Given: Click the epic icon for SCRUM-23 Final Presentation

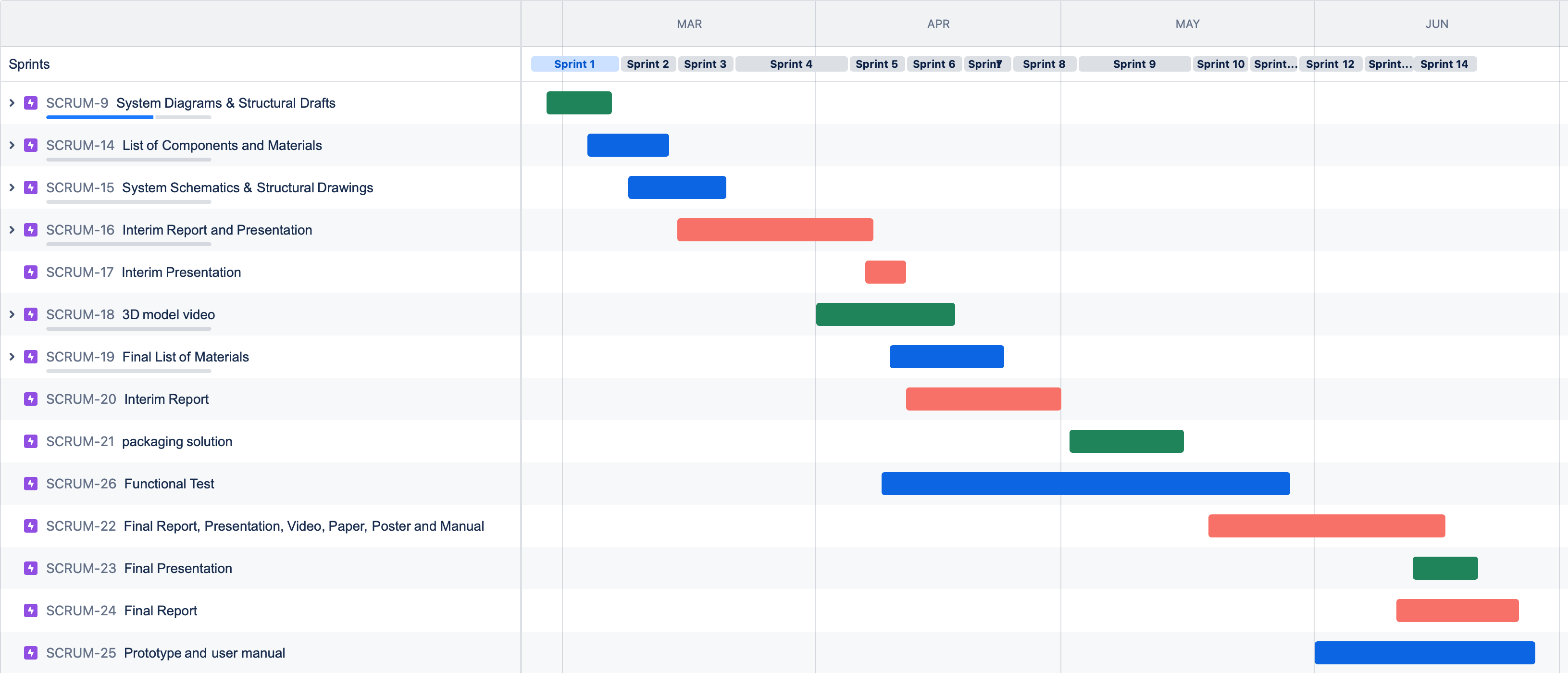Looking at the screenshot, I should (x=30, y=568).
